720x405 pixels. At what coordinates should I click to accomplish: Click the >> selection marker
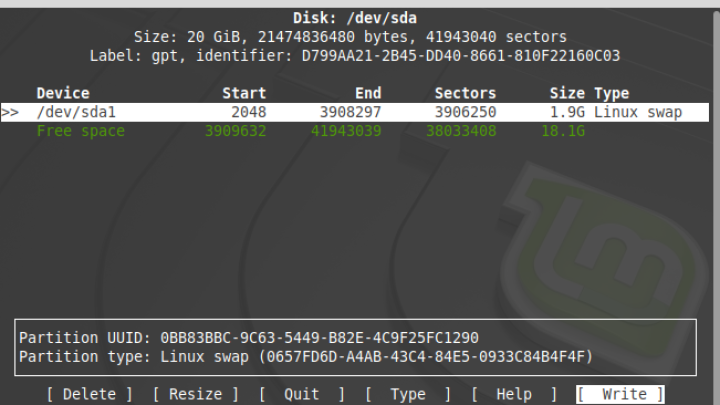pyautogui.click(x=10, y=112)
